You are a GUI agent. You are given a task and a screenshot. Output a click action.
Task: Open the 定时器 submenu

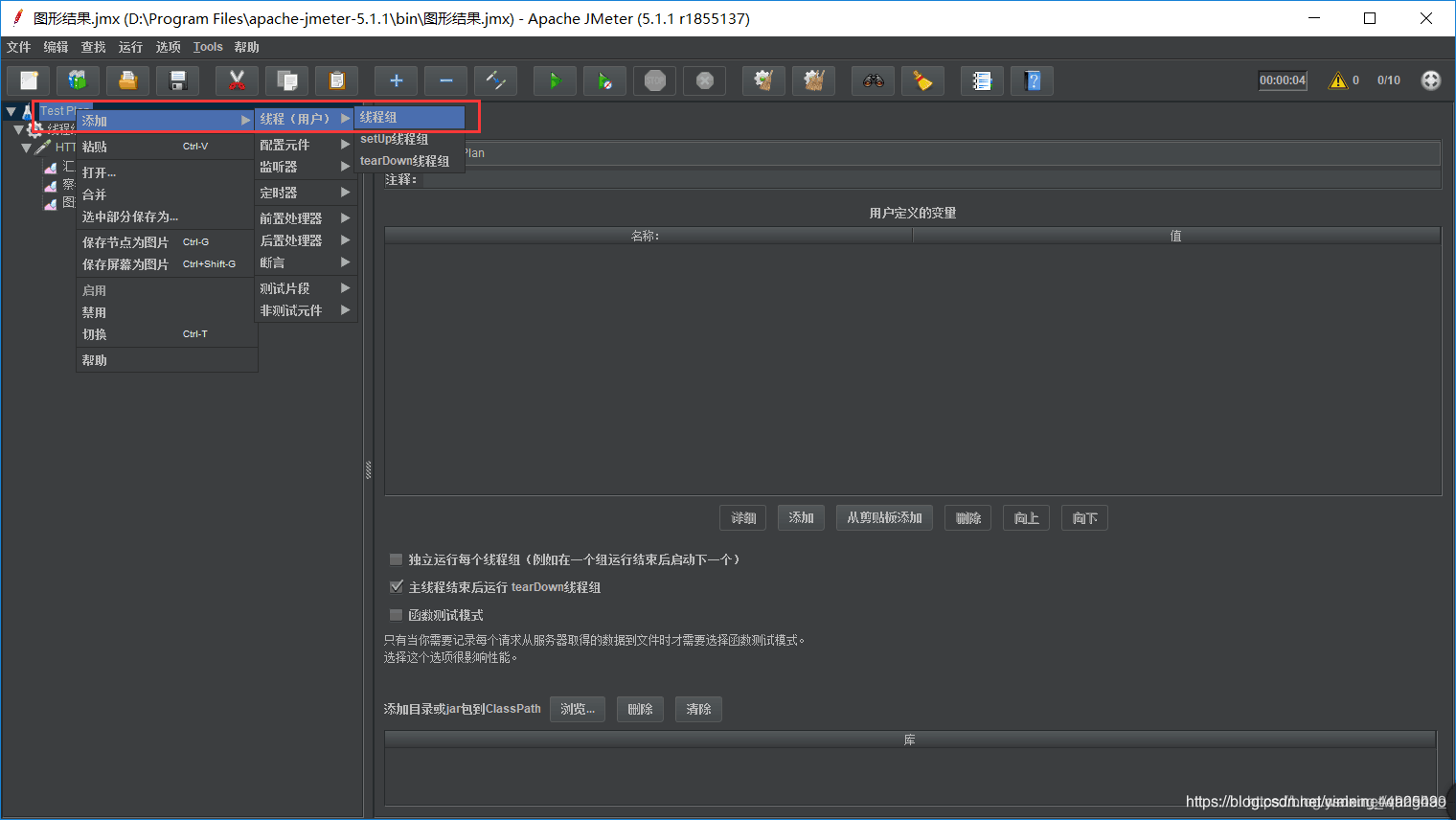[306, 193]
